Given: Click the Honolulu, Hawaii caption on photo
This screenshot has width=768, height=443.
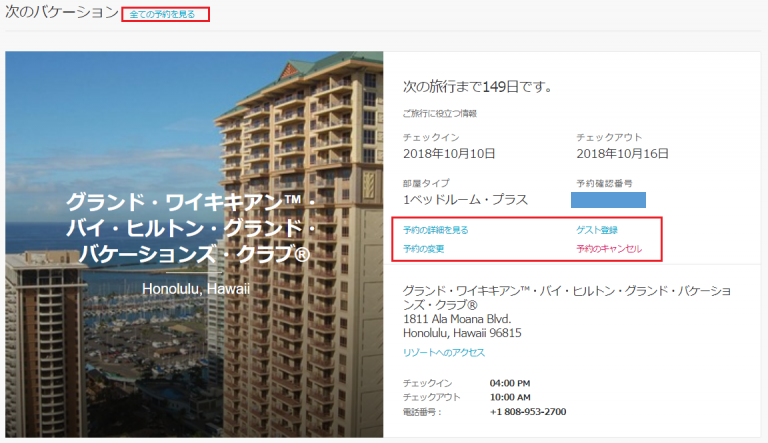Looking at the screenshot, I should click(195, 289).
